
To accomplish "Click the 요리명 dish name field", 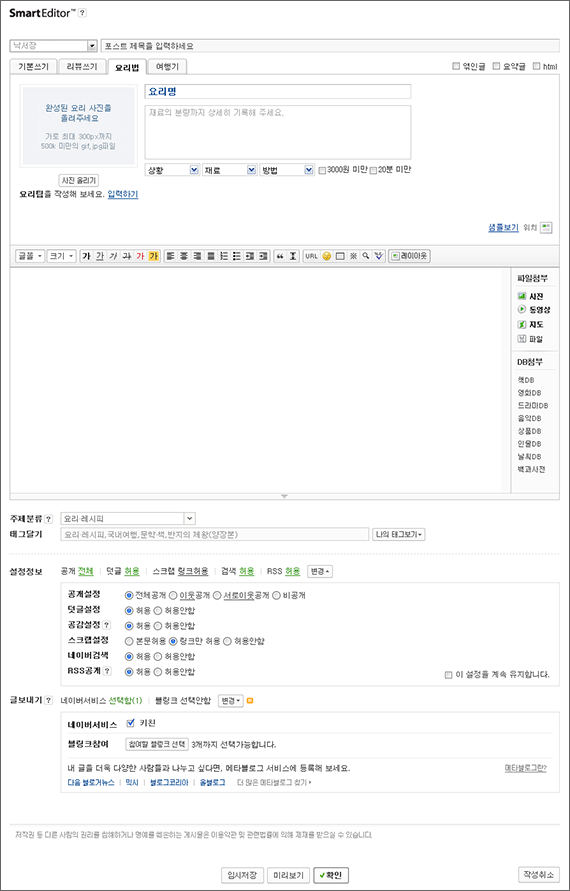I will pos(278,91).
